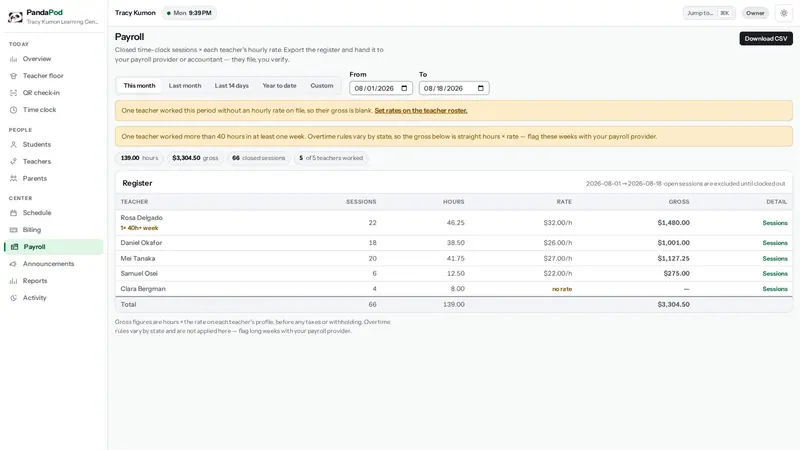Screen dimensions: 800x450
Task: Download the payroll CSV
Action: coord(766,39)
